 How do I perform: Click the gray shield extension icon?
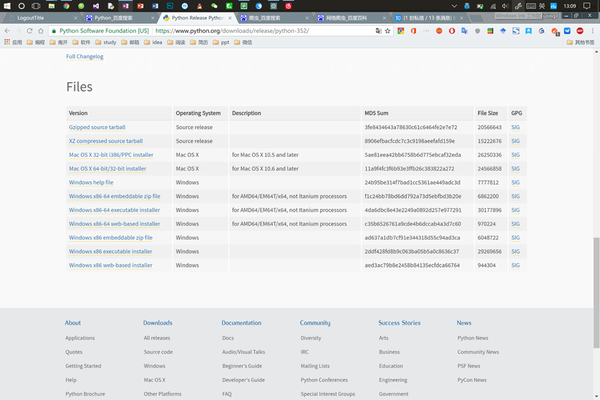[x=477, y=31]
